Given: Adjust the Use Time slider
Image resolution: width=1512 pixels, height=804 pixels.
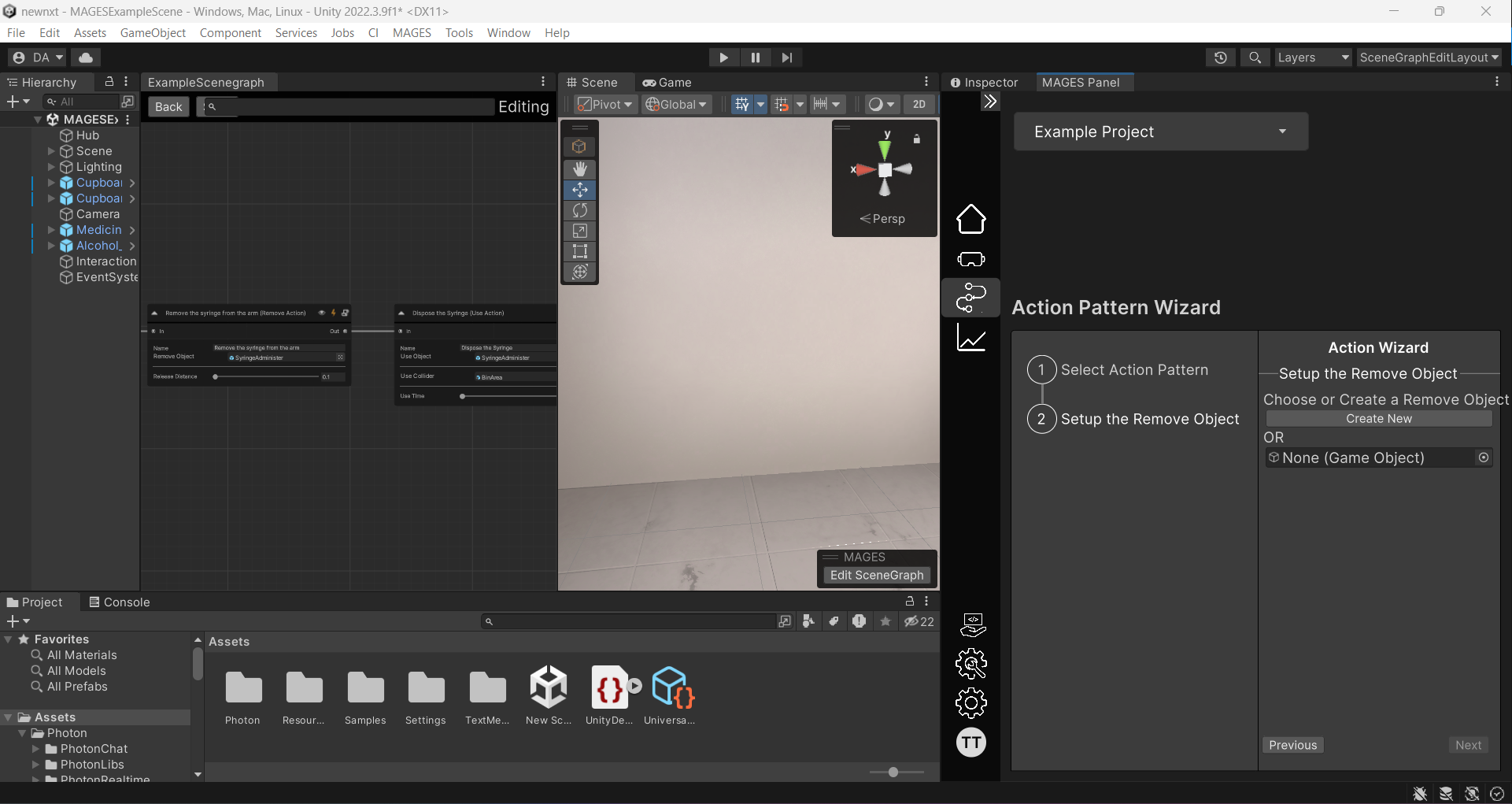Looking at the screenshot, I should pyautogui.click(x=508, y=396).
